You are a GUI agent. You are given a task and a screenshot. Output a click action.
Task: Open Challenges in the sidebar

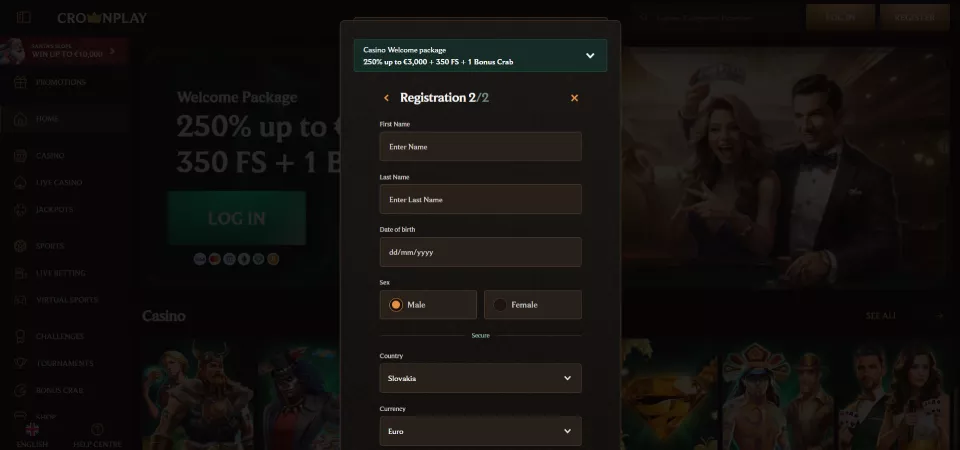(64, 336)
